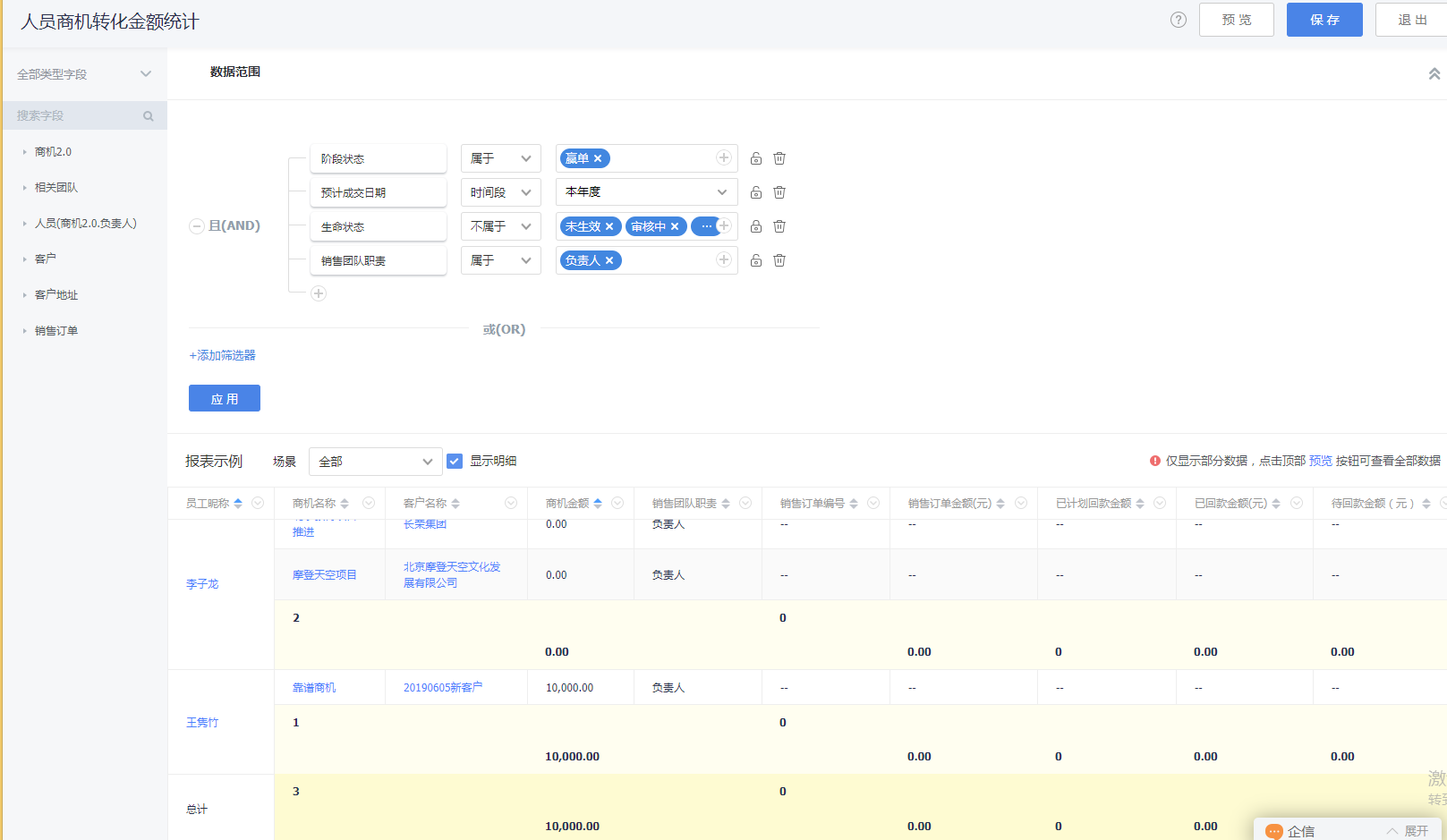
Task: Remove the 未生效 tag
Action: (609, 226)
